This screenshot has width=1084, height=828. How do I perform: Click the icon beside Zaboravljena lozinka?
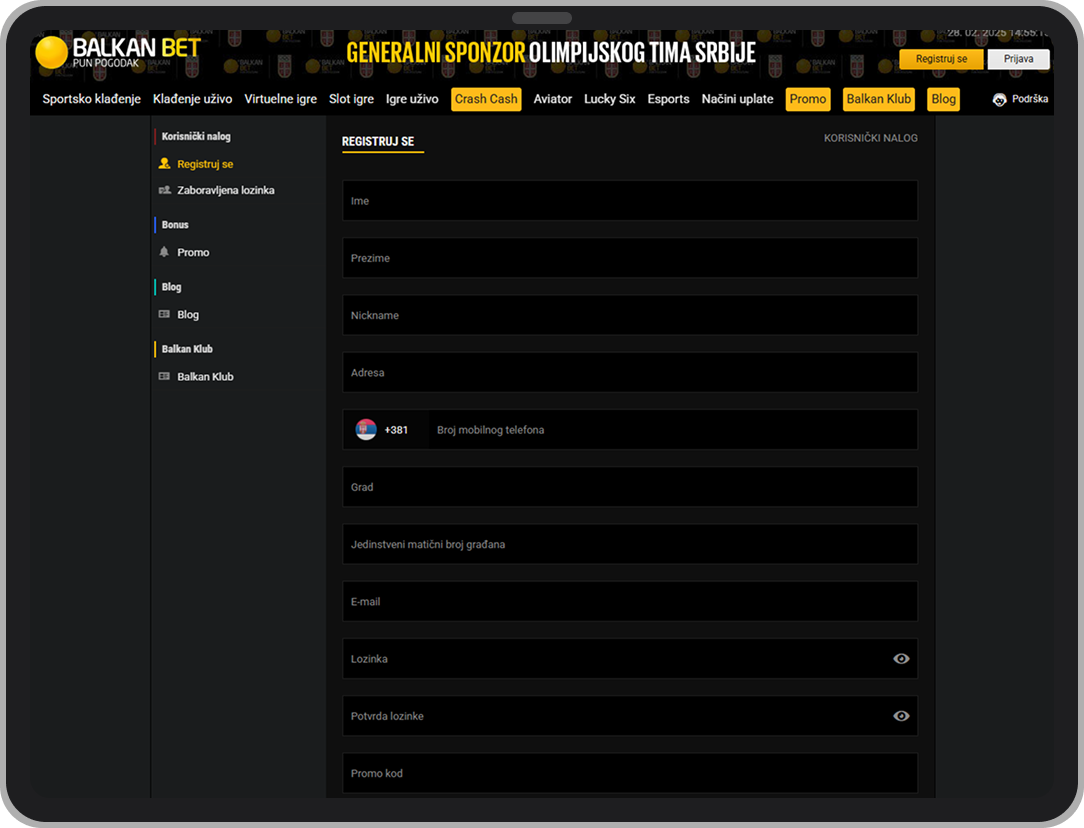point(165,190)
